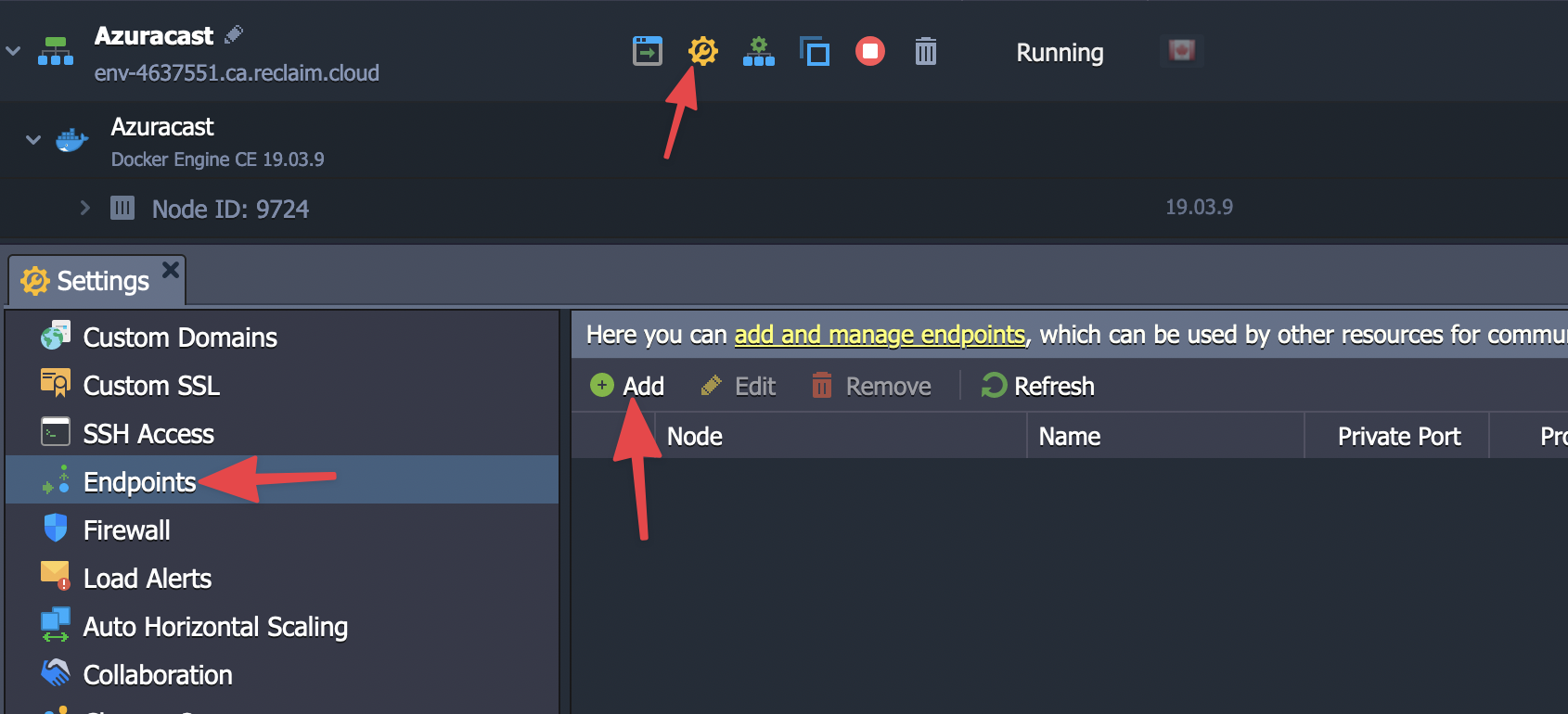The width and height of the screenshot is (1568, 714).
Task: Open Firewall settings
Action: (x=282, y=530)
